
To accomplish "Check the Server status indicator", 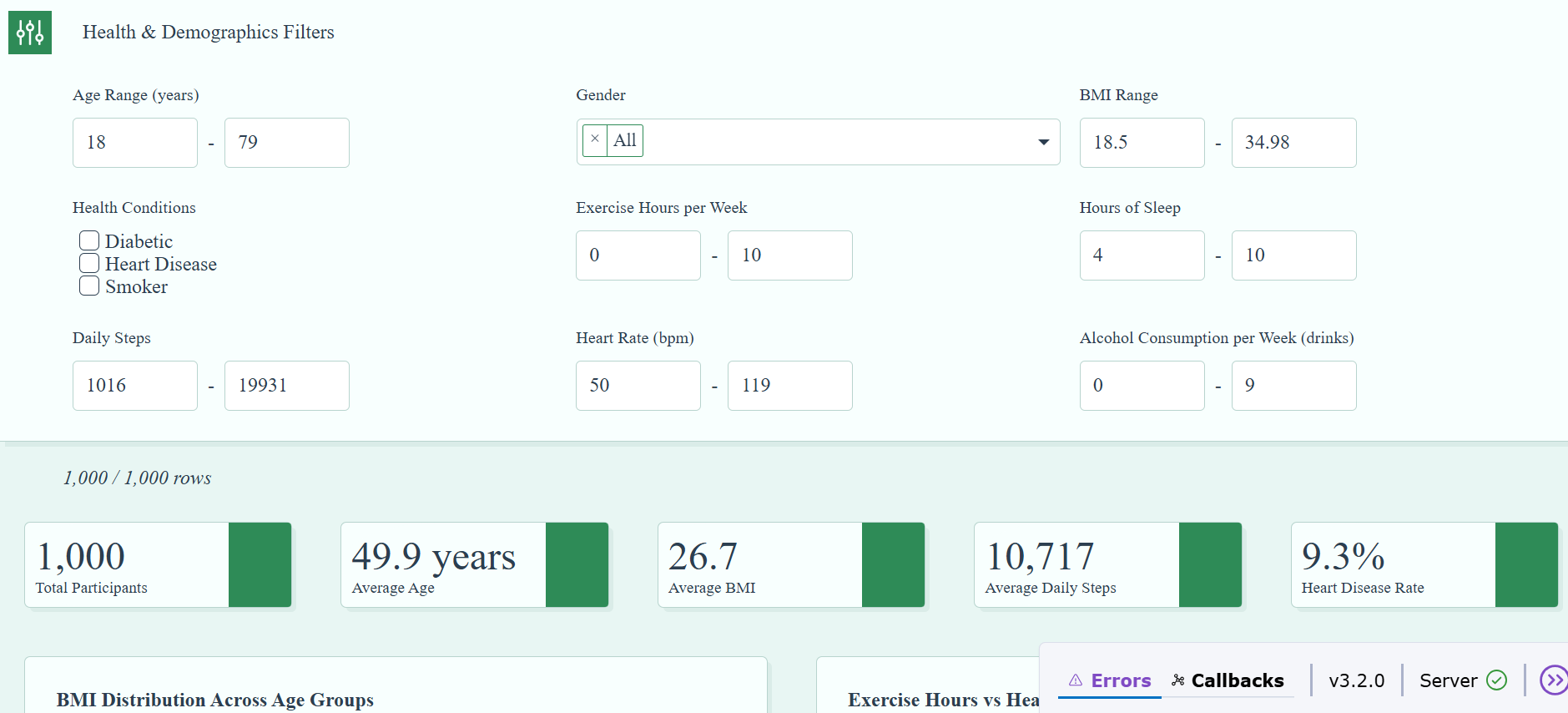I will 1463,680.
